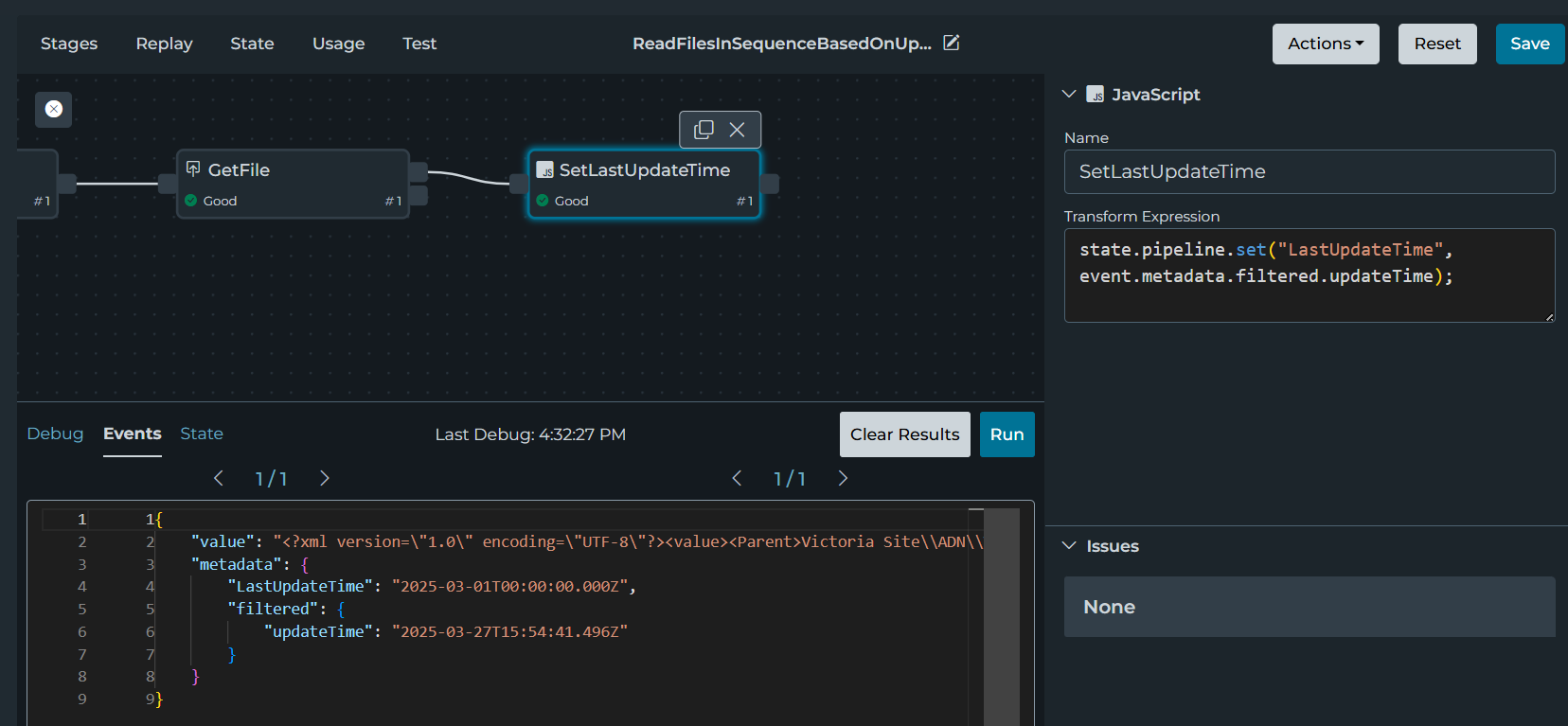Open the Actions dropdown menu

click(1325, 44)
